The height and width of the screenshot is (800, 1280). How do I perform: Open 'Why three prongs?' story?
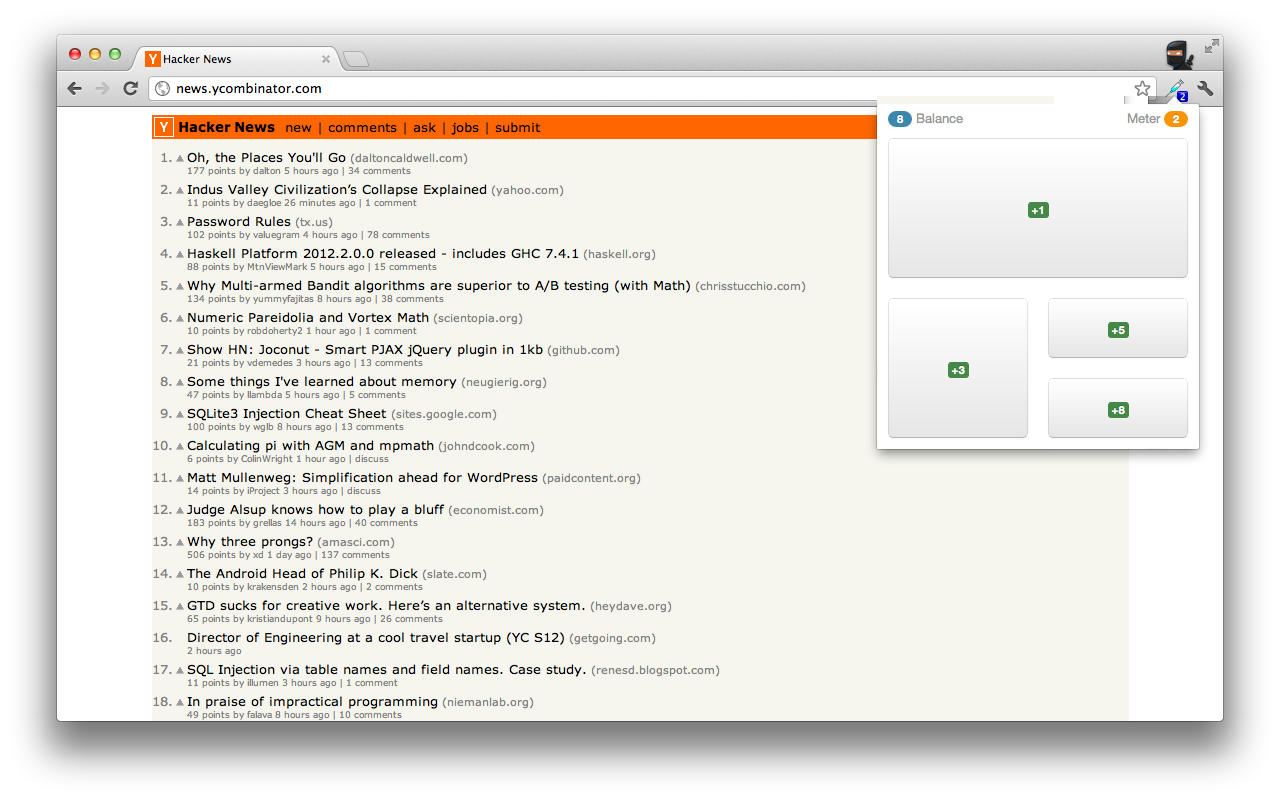[250, 542]
